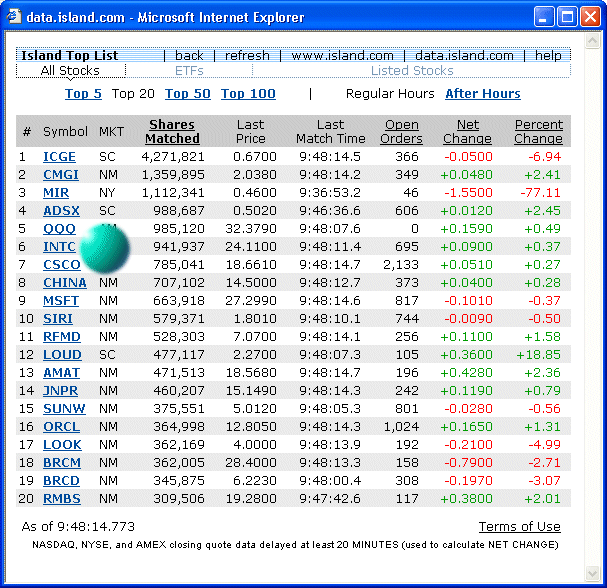Open the SIRI symbol link

pos(58,319)
